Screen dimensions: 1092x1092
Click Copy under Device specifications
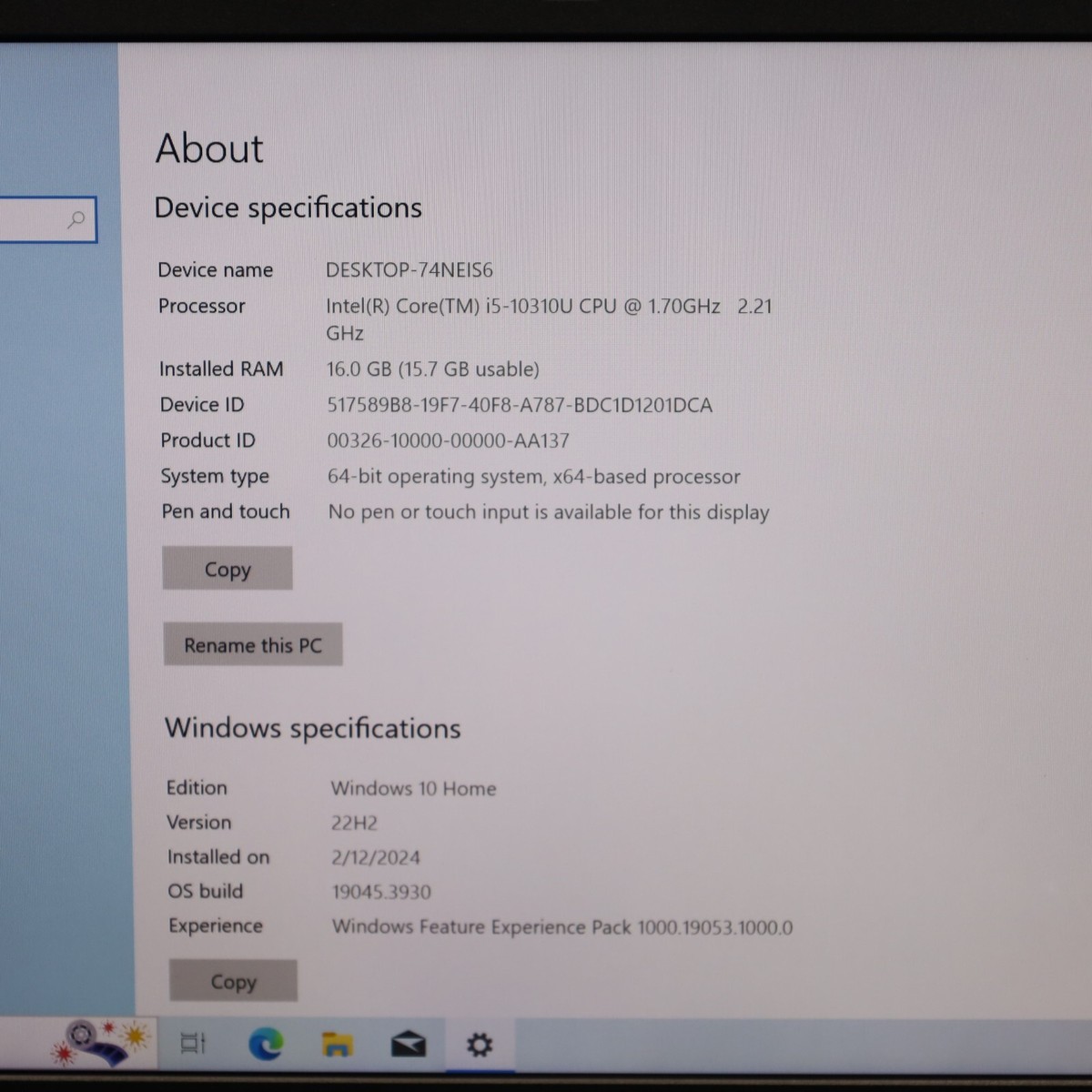pos(227,569)
